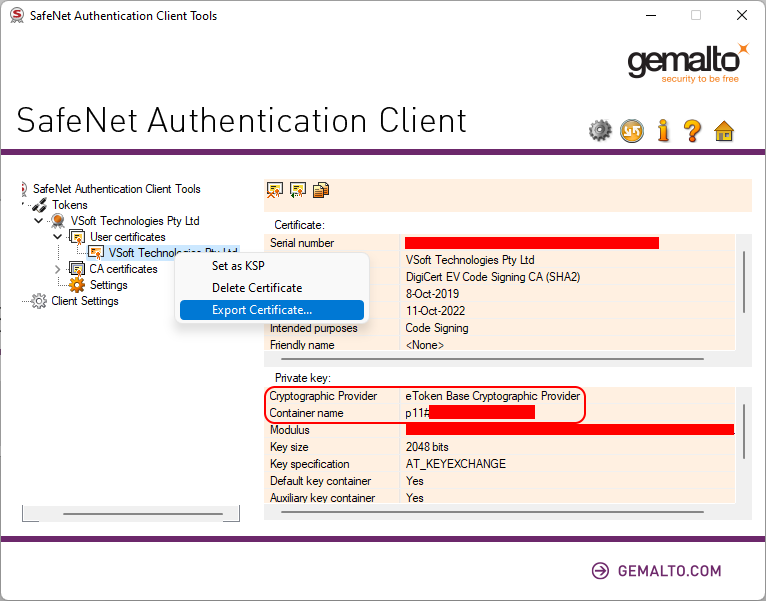This screenshot has height=601, width=766.
Task: Choose Set as KSP from context menu
Action: pos(272,266)
